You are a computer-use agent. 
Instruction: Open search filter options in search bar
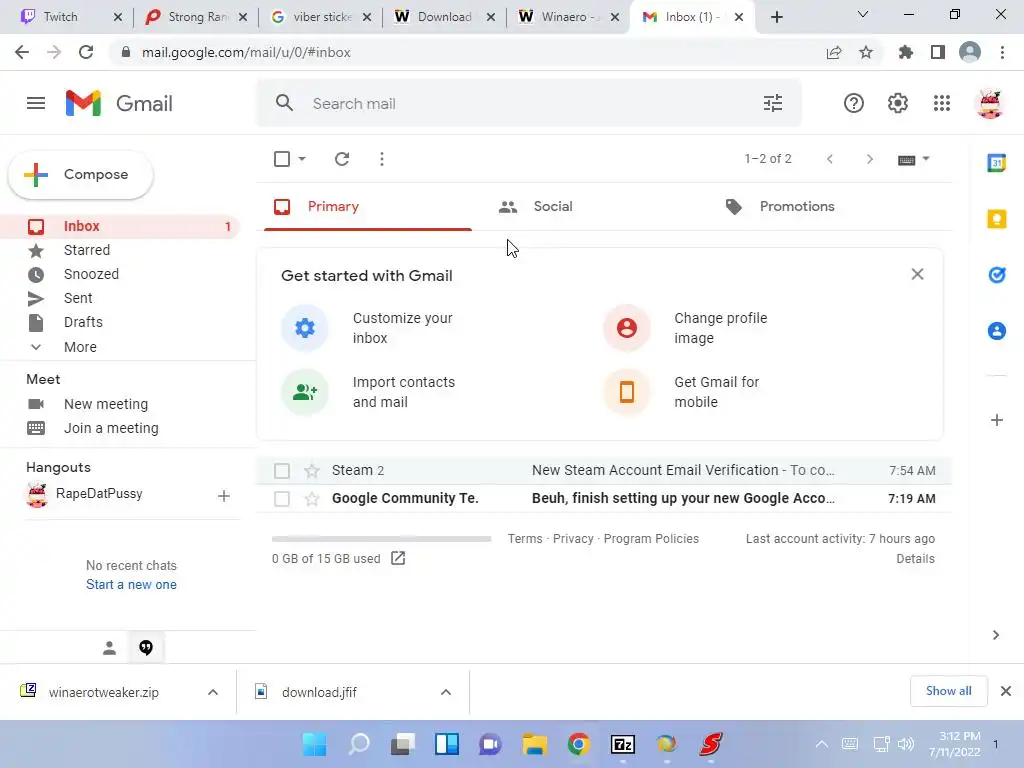pos(773,103)
